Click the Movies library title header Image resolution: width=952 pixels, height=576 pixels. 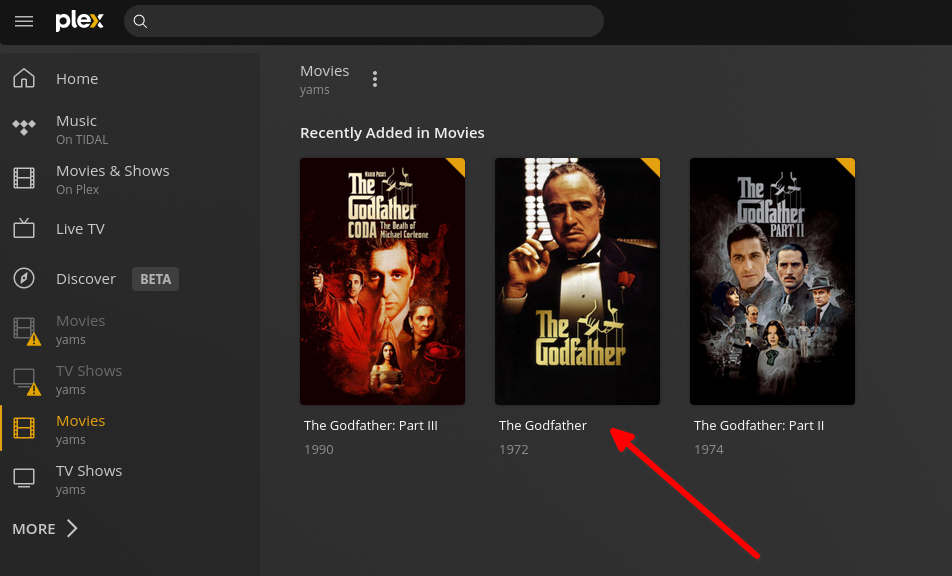pos(324,71)
